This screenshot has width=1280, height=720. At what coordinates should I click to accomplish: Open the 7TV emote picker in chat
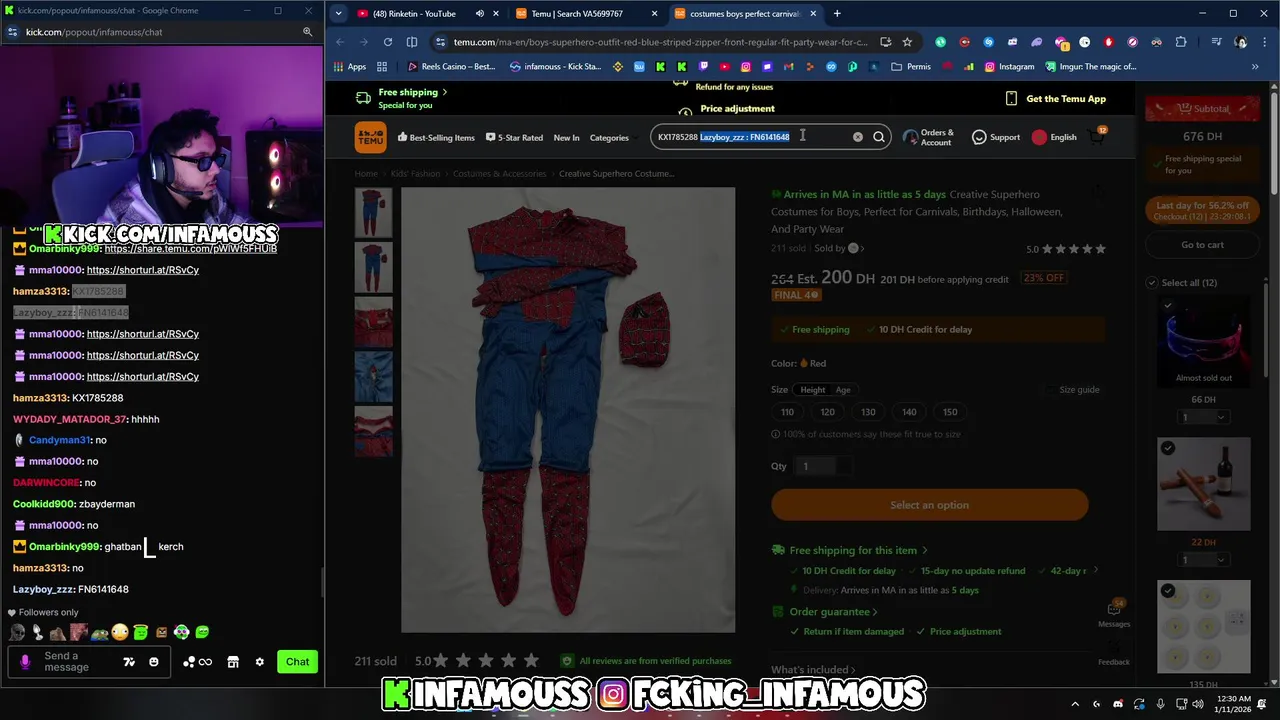click(129, 662)
